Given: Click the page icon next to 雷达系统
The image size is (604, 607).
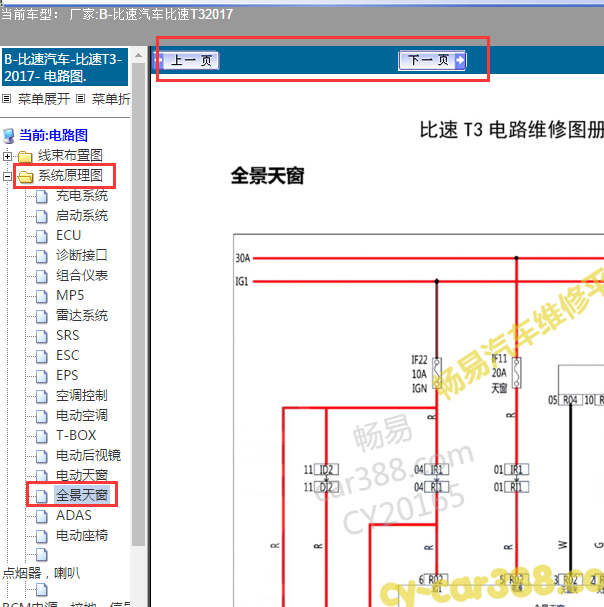Looking at the screenshot, I should (x=42, y=316).
